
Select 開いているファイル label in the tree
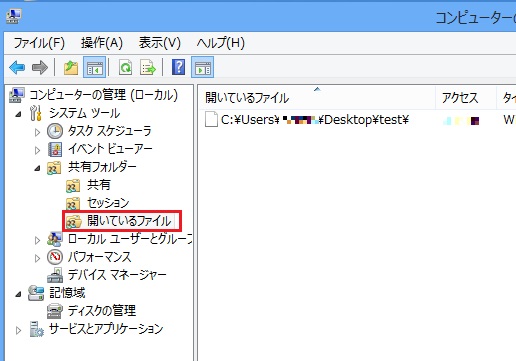coord(129,221)
